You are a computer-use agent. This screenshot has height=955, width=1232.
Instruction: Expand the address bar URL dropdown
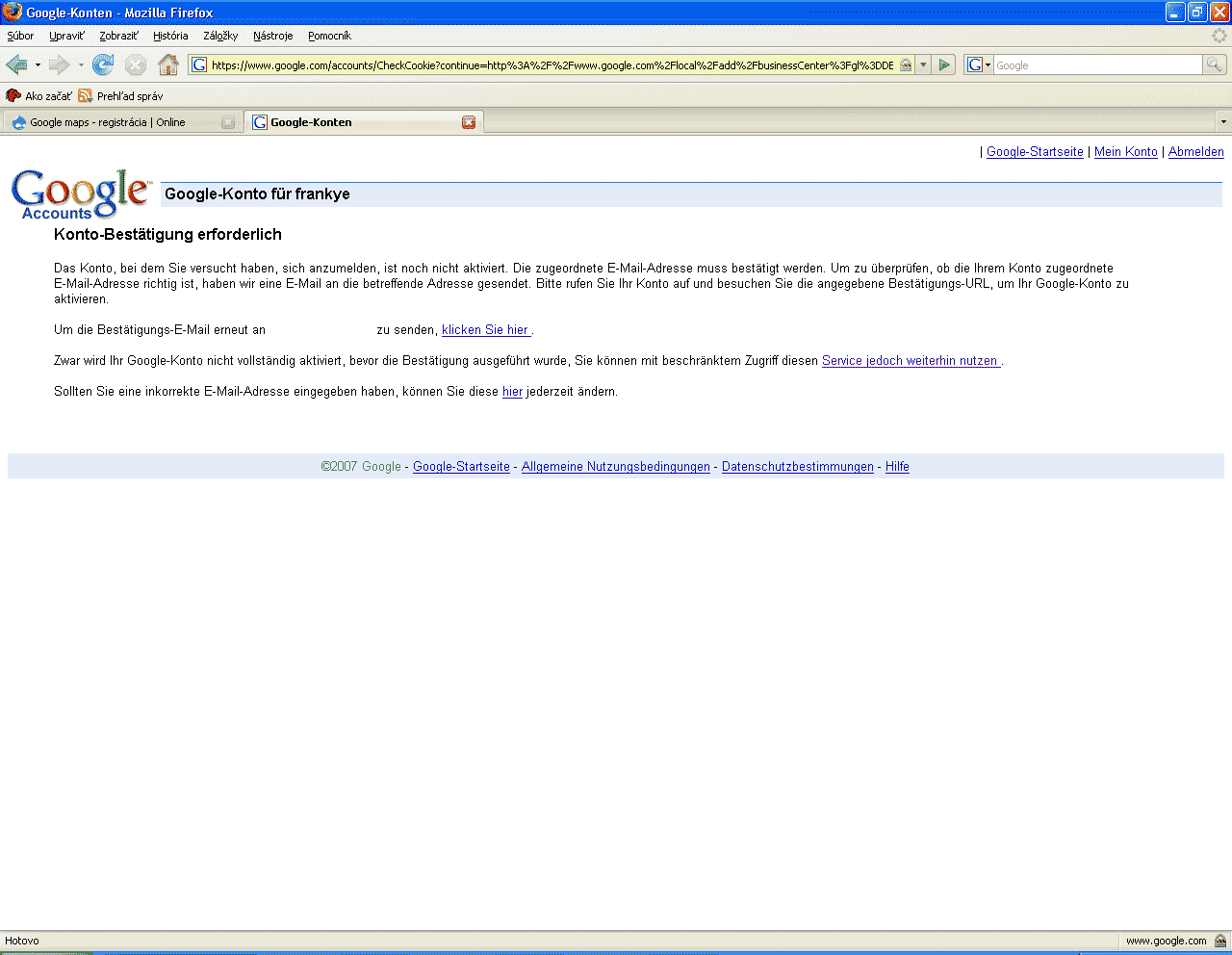pos(923,65)
